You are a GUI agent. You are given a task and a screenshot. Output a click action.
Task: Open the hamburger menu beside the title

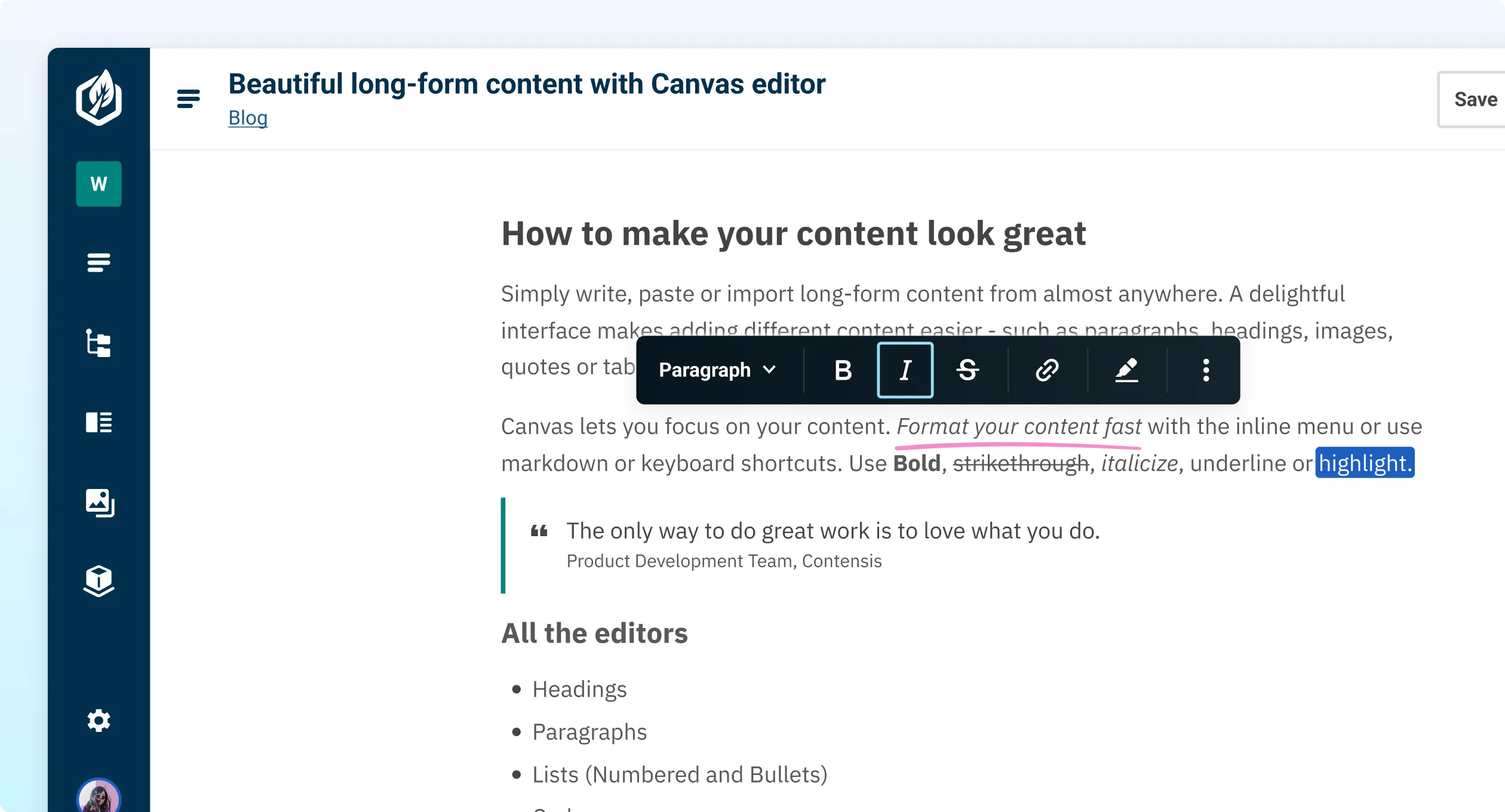coord(187,98)
